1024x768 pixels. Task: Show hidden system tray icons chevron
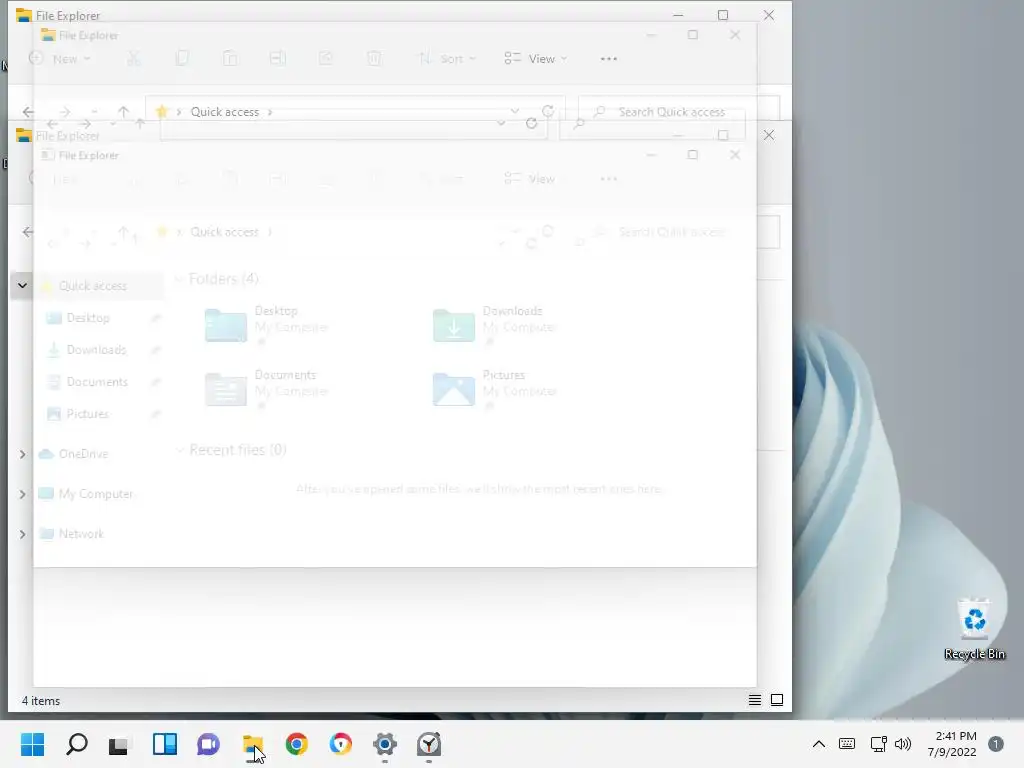[x=818, y=744]
